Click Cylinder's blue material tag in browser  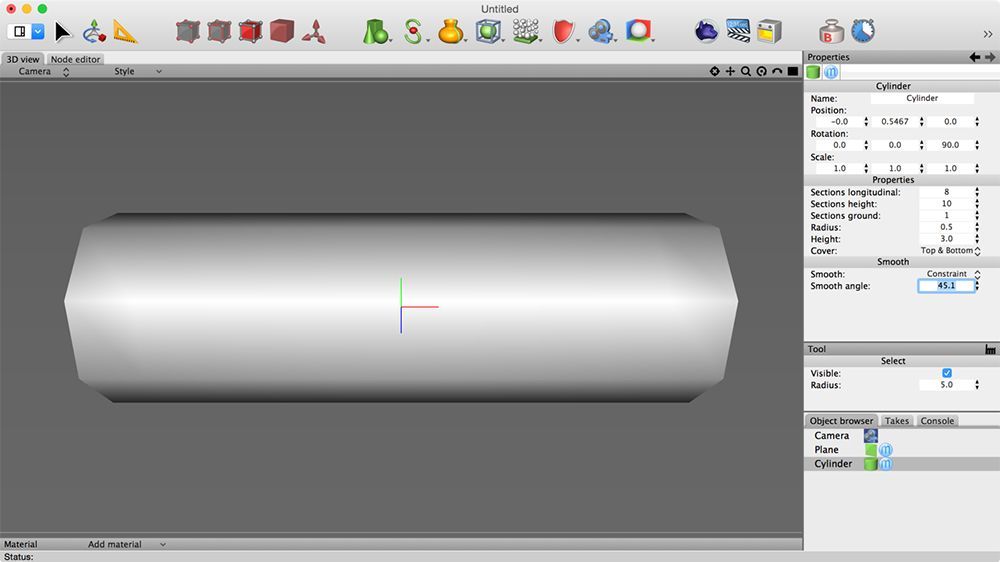point(886,464)
